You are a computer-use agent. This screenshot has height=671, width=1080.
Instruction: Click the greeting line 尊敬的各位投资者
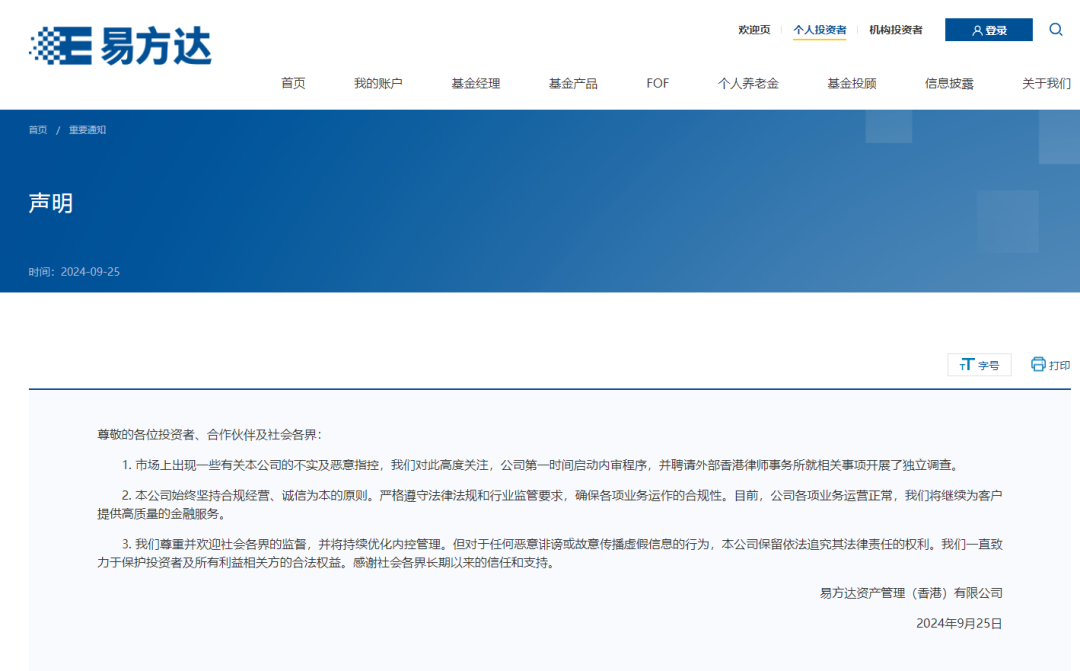pos(209,435)
